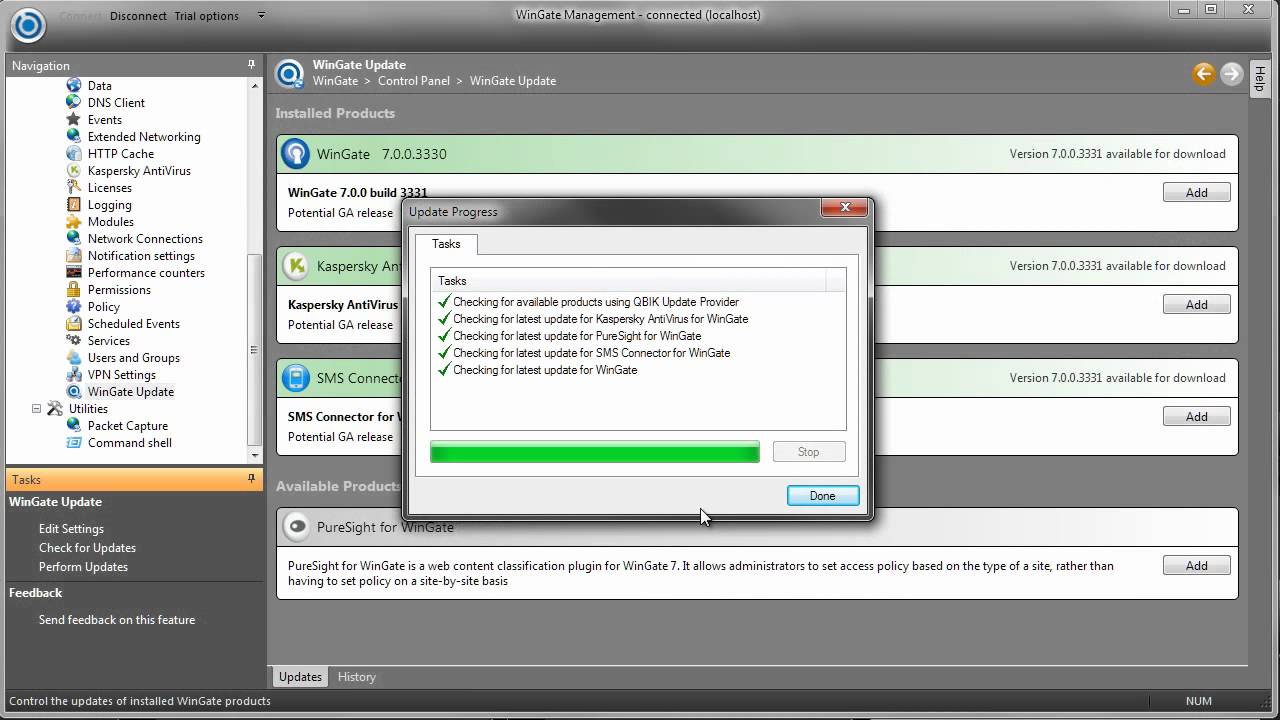
Task: Click the Command shell icon
Action: (74, 443)
